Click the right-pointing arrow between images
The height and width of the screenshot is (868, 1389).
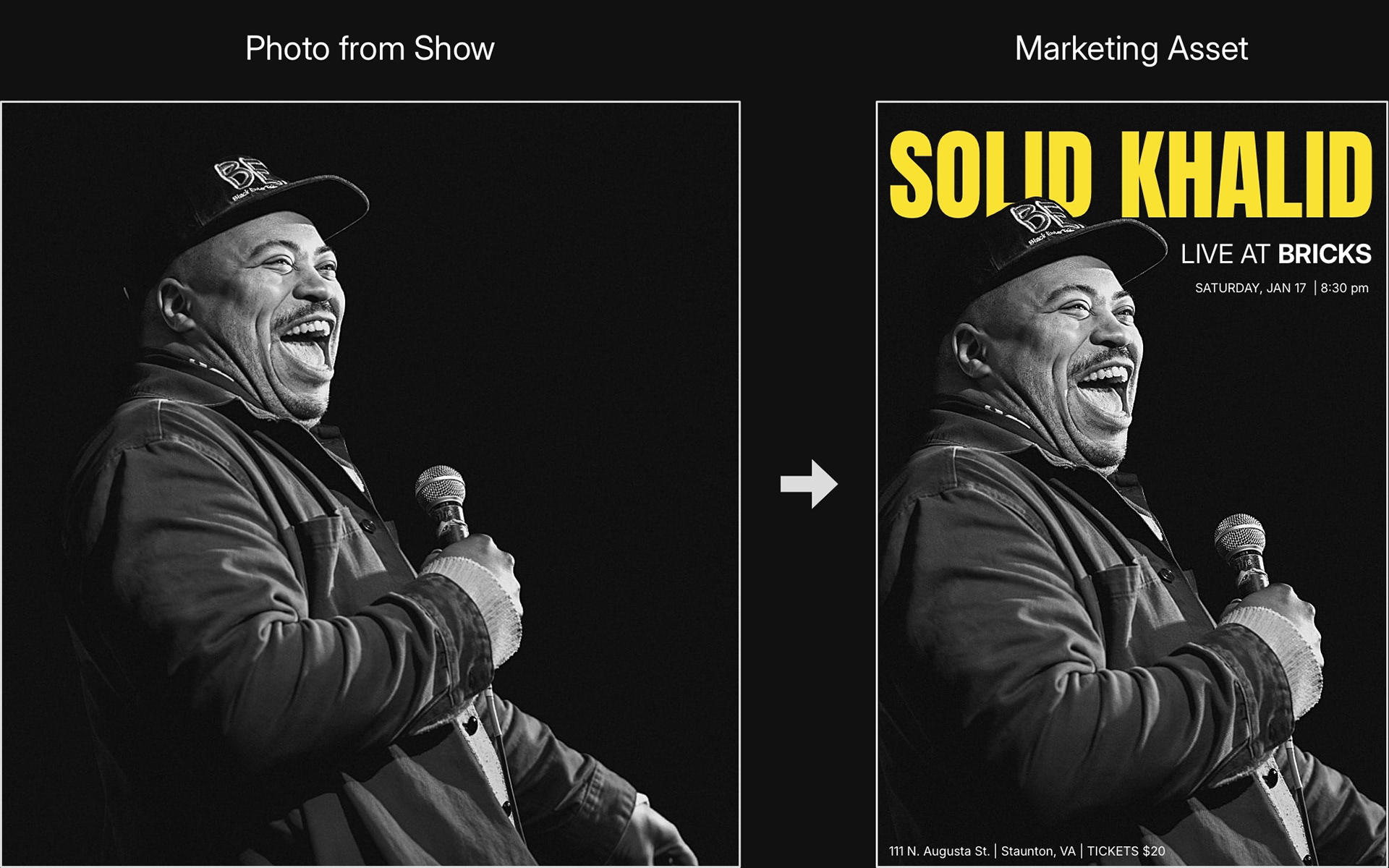[x=809, y=483]
